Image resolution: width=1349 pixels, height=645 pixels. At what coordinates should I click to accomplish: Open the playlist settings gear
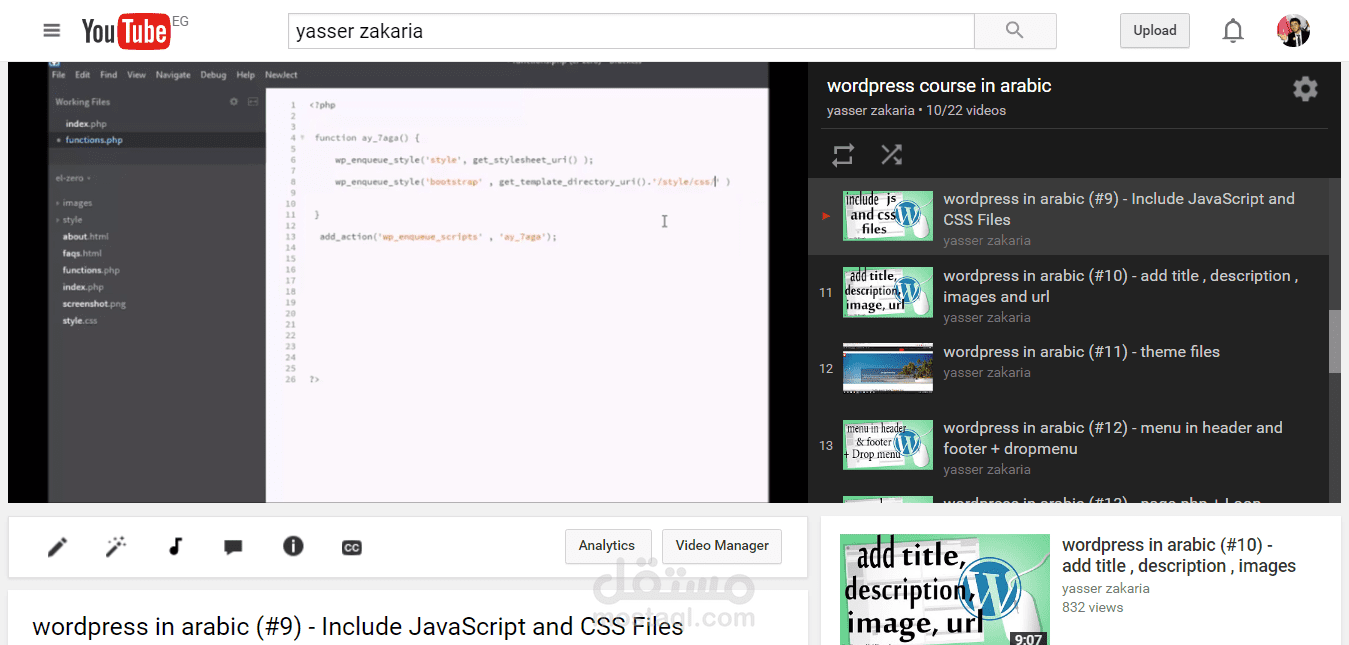pyautogui.click(x=1306, y=89)
